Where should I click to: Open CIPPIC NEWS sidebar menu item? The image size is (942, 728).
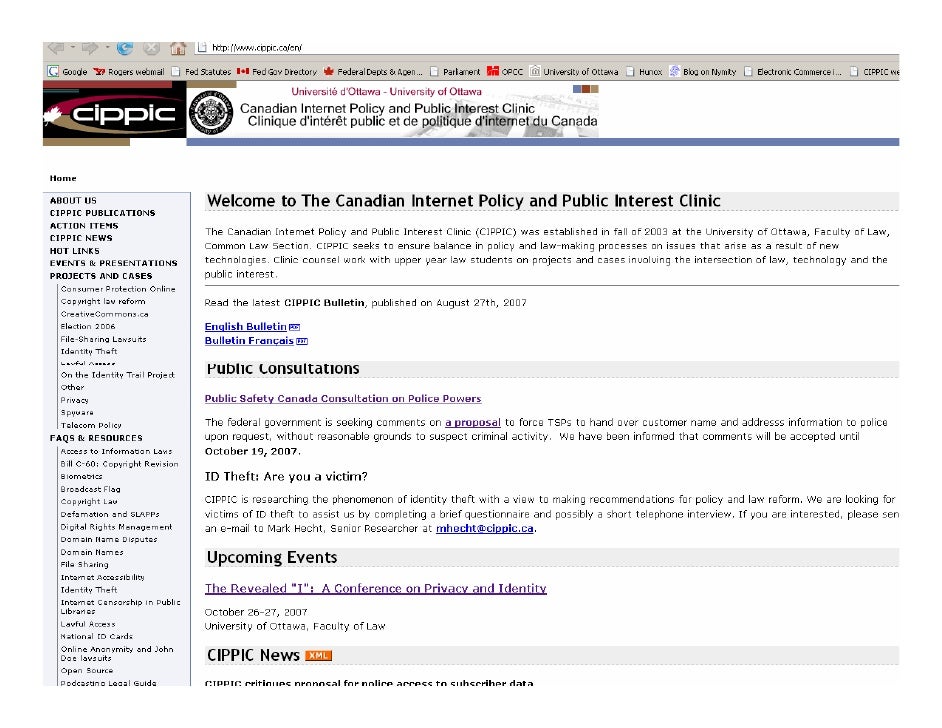(81, 238)
